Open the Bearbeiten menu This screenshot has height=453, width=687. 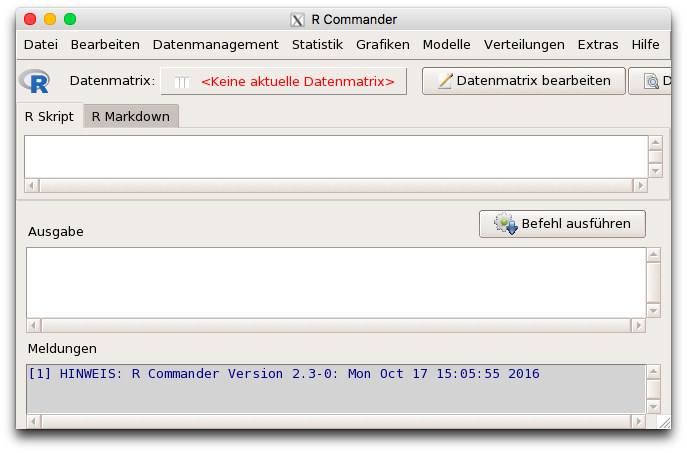coord(105,45)
